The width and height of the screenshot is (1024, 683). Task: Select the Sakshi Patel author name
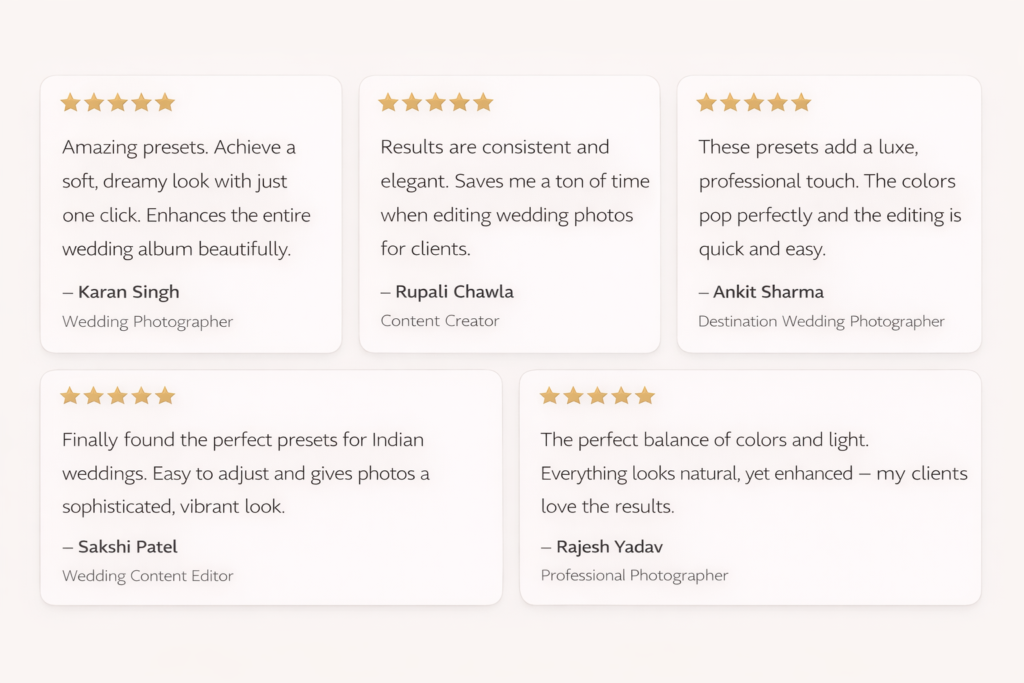127,547
